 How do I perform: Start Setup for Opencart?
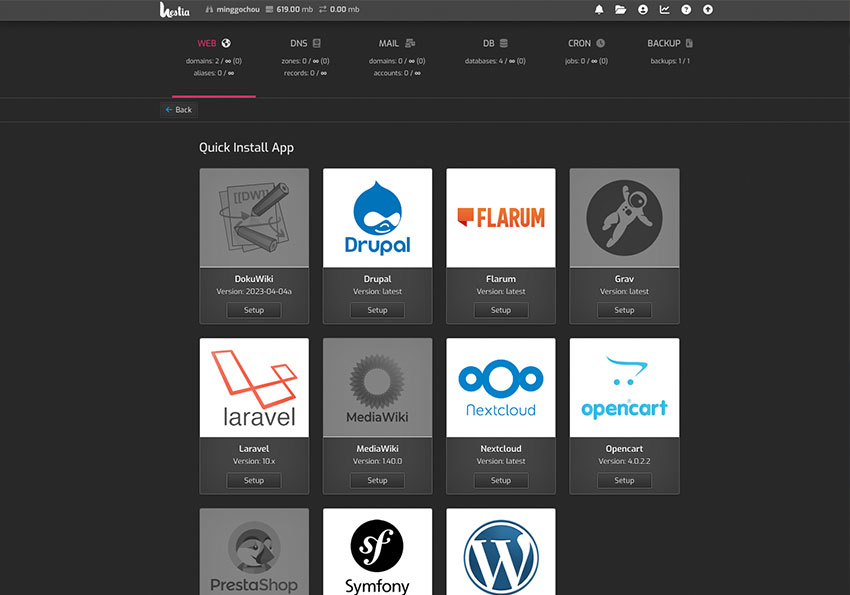click(624, 481)
